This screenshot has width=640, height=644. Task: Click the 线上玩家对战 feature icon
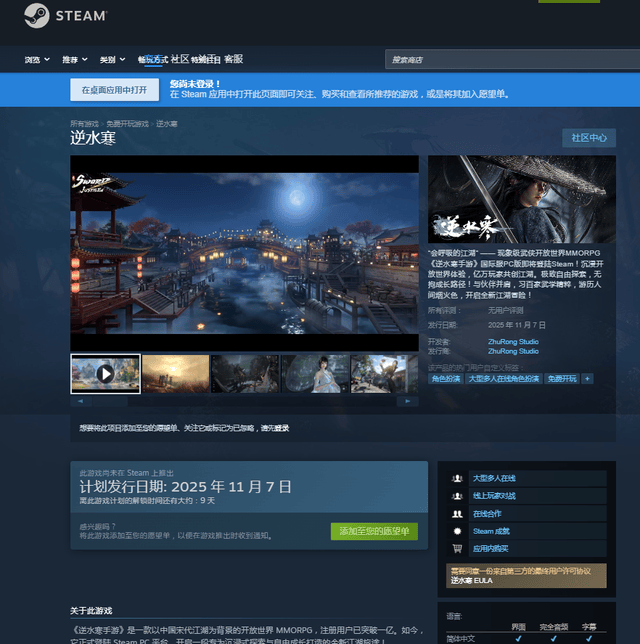pos(457,496)
